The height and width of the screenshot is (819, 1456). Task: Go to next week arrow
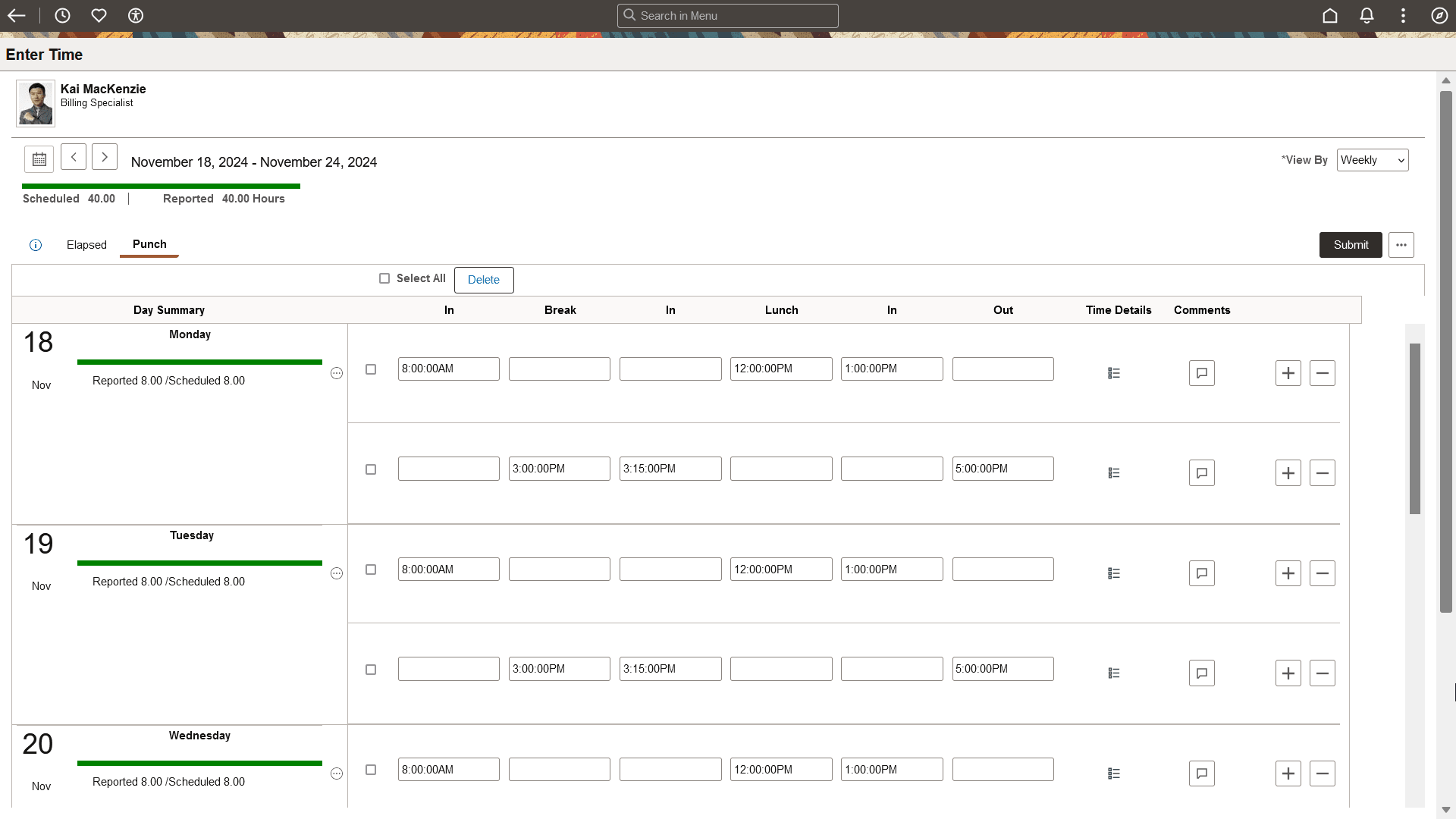tap(105, 157)
